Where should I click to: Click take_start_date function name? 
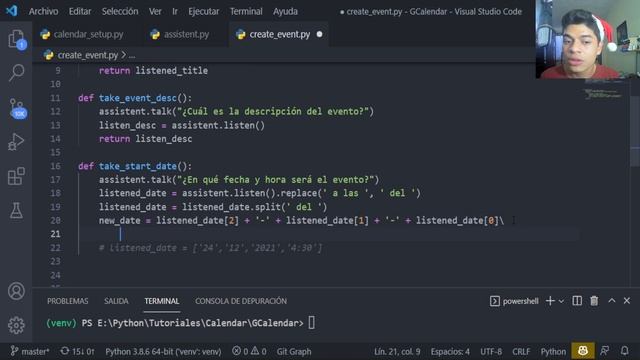tap(138, 166)
